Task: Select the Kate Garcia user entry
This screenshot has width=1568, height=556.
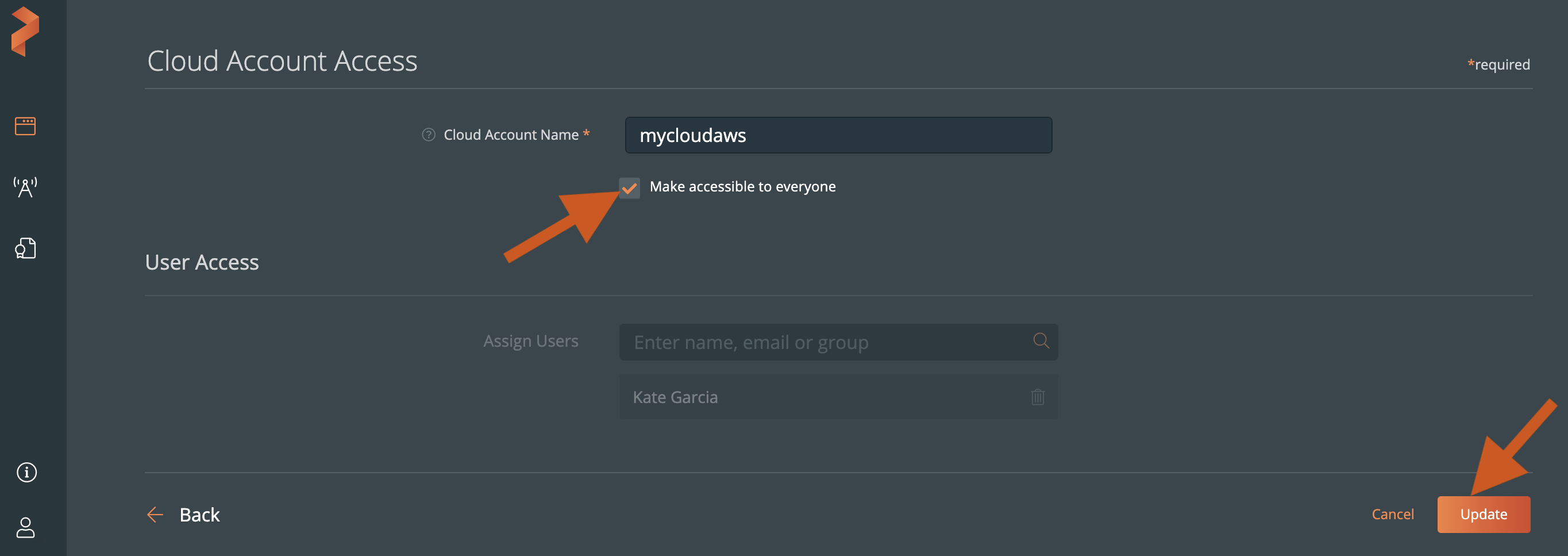Action: point(676,397)
